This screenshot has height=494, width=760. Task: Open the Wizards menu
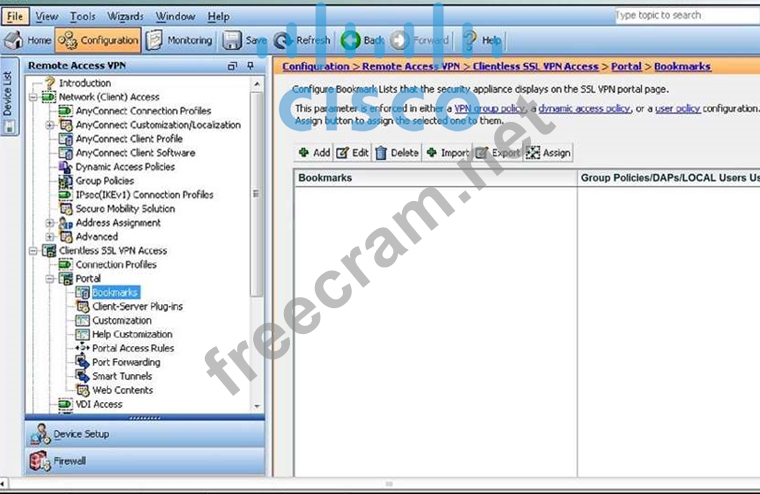tap(125, 16)
